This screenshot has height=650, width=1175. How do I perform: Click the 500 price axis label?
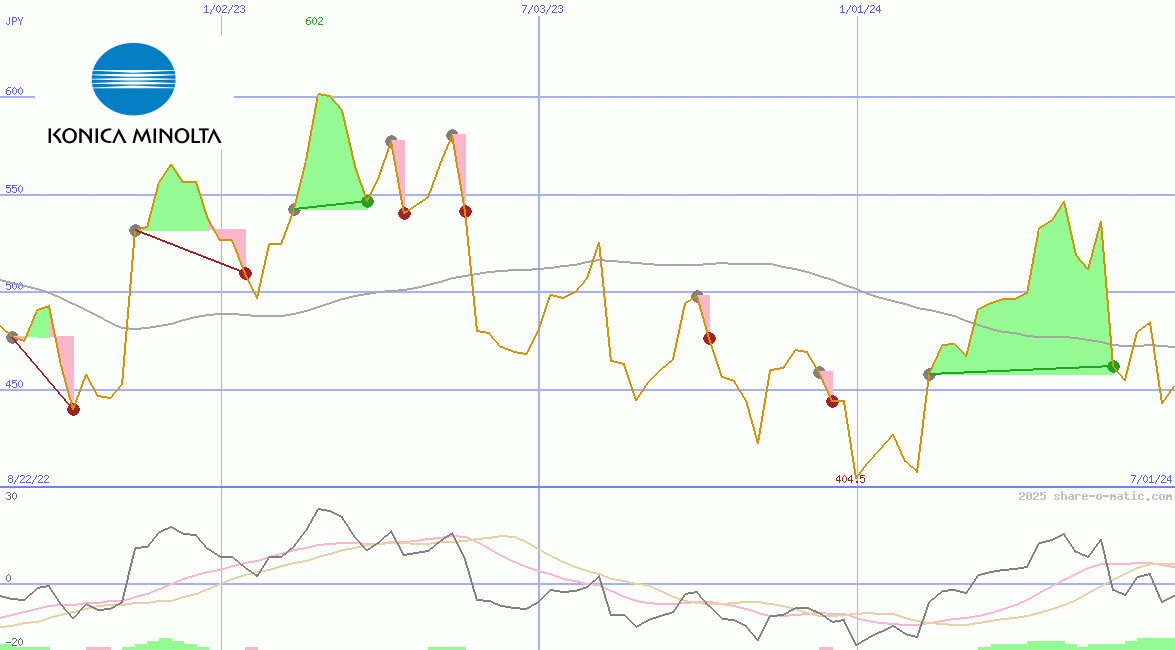[x=14, y=286]
